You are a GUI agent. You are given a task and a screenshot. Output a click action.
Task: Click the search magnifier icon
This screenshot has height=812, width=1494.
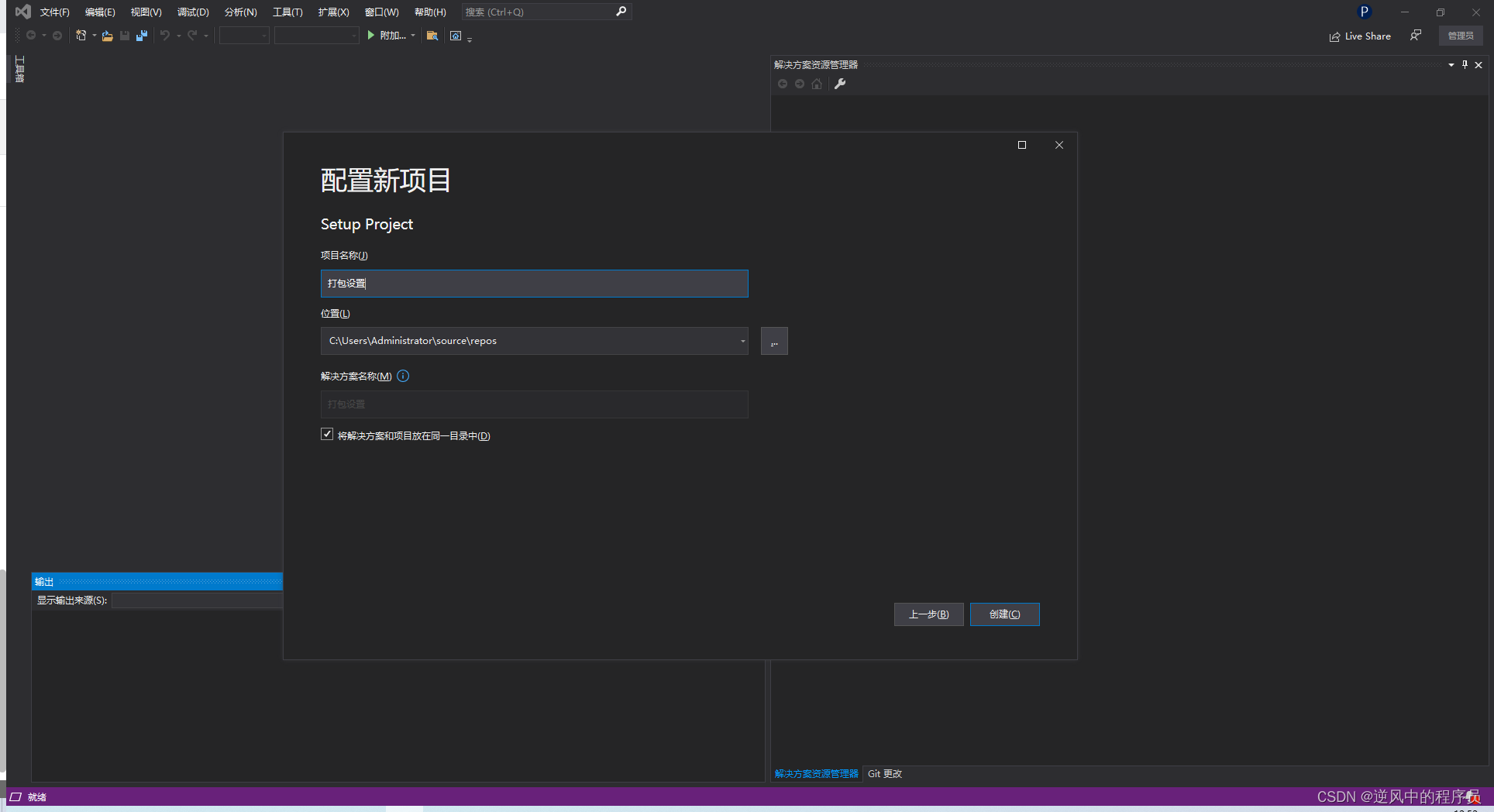(621, 12)
